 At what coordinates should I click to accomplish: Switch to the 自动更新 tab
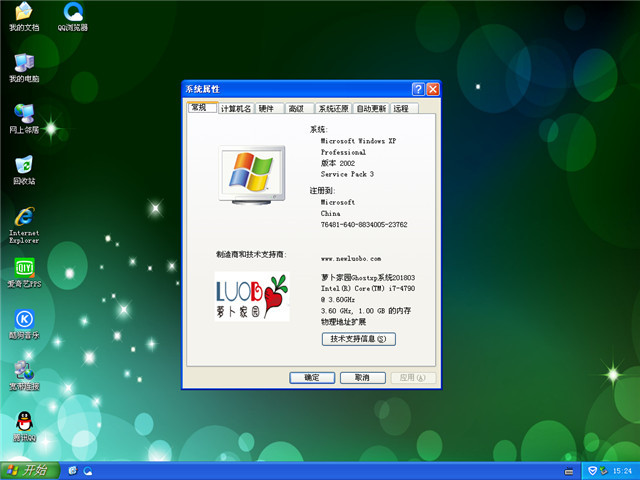371,109
